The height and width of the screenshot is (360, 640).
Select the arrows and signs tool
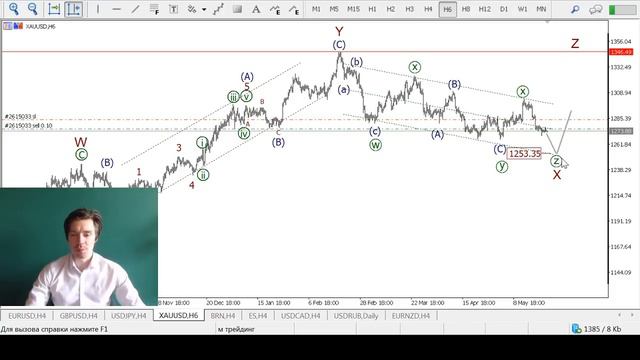(x=191, y=9)
